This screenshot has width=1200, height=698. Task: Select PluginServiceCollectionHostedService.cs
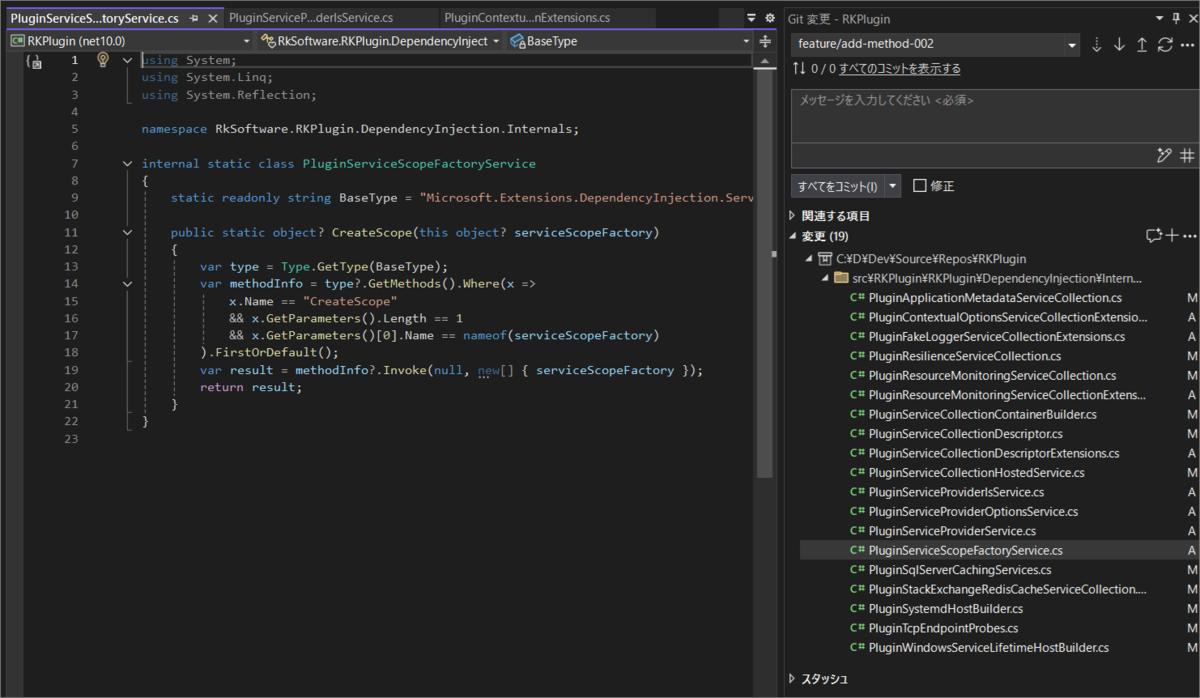977,473
